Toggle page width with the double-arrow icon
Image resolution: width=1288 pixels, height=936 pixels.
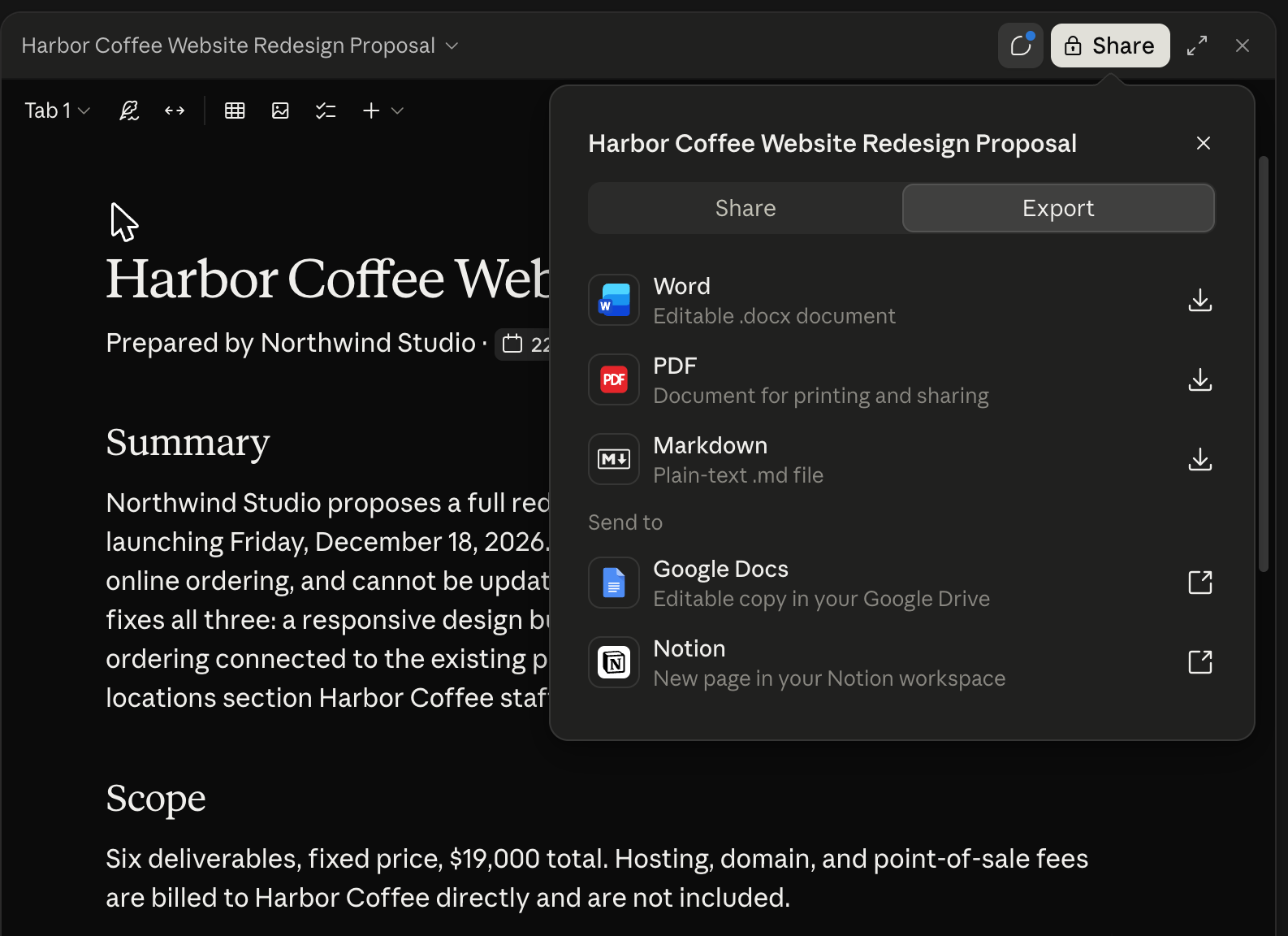(175, 111)
